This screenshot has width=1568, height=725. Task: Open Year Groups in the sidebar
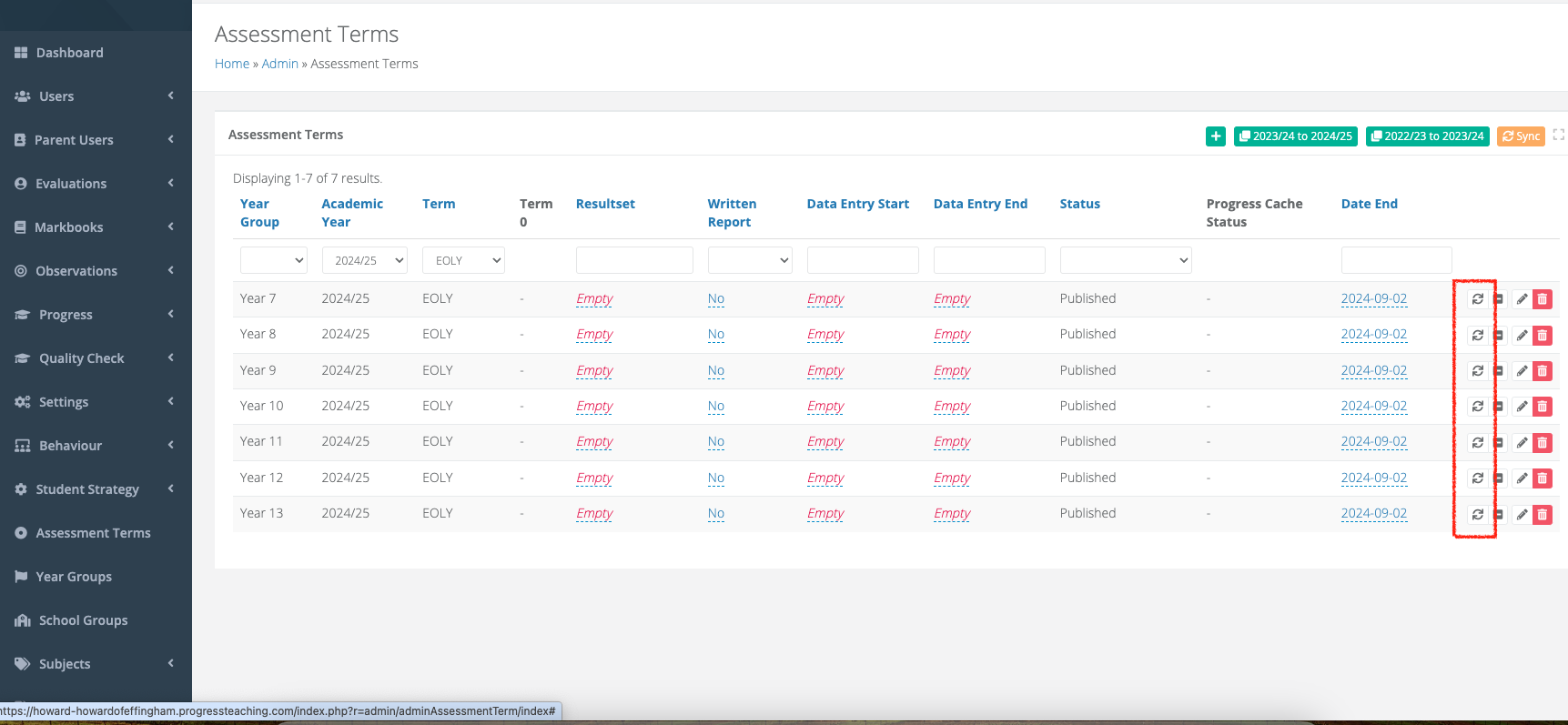point(74,577)
